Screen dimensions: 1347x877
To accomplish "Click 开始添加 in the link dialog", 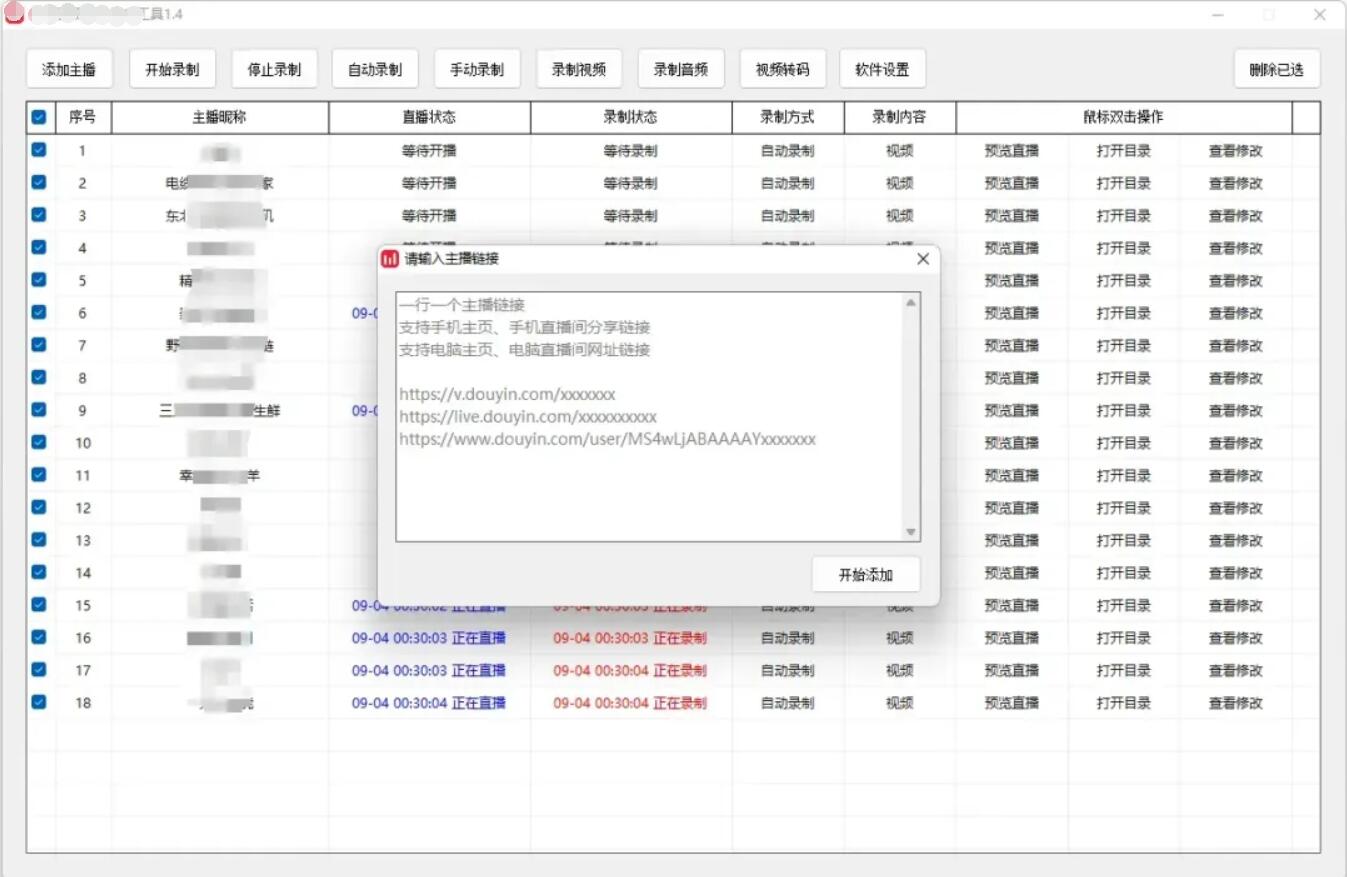I will pos(866,573).
